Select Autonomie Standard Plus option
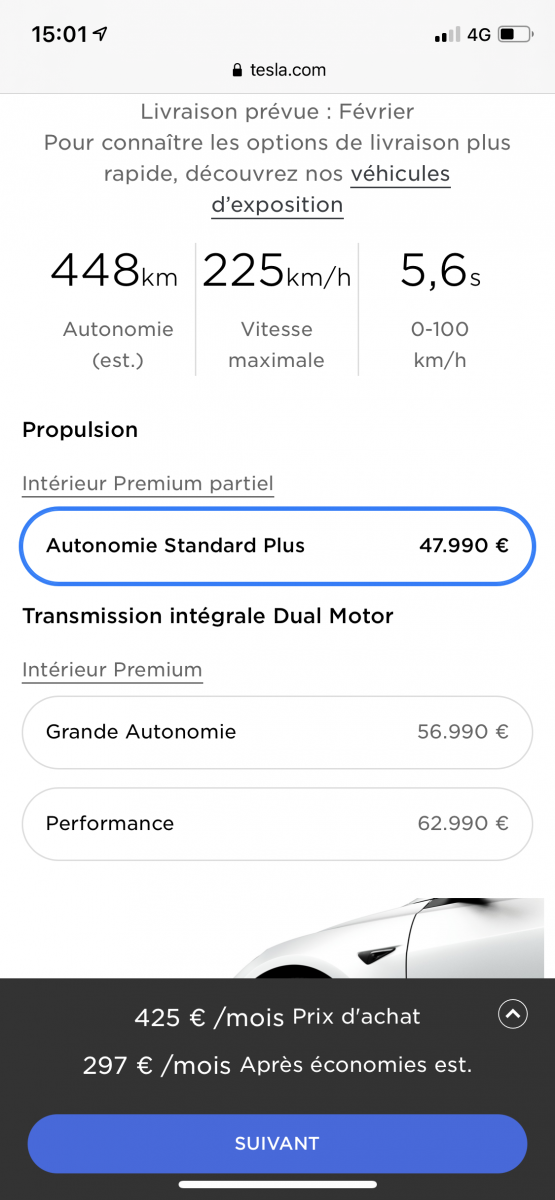555x1200 pixels. (277, 546)
